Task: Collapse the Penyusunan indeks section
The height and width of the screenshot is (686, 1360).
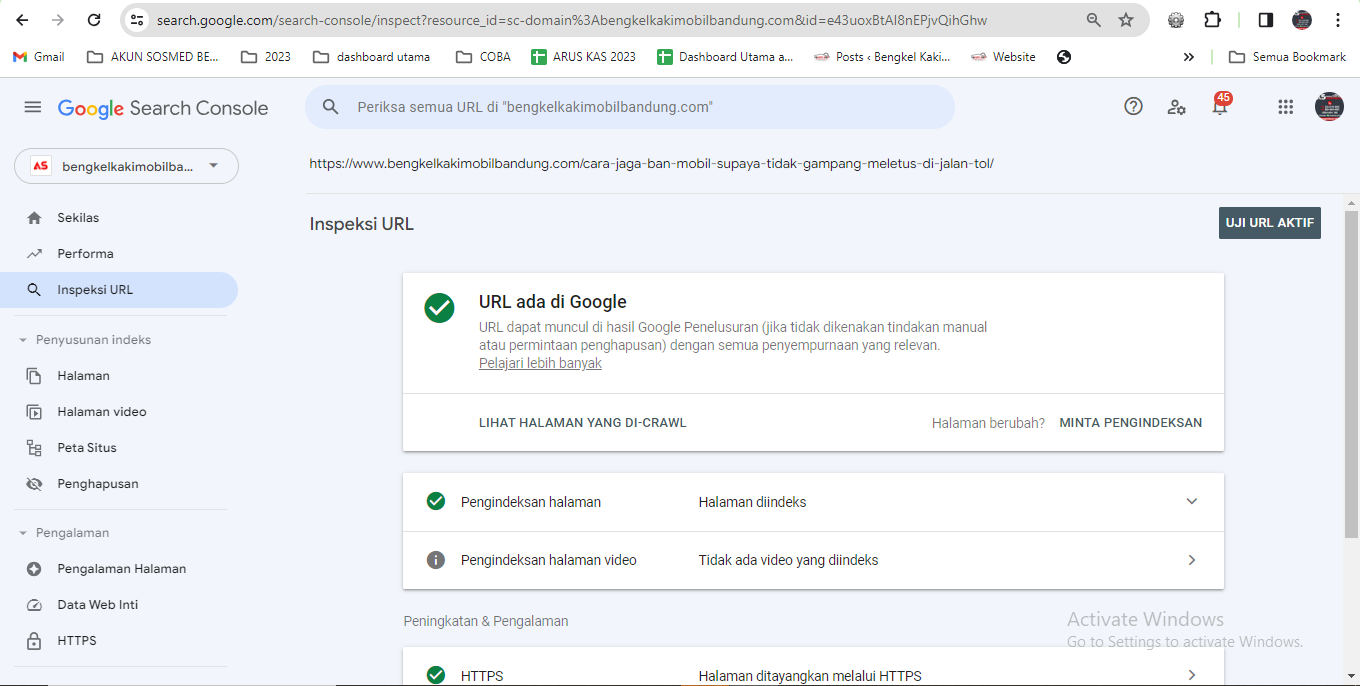Action: (x=23, y=340)
